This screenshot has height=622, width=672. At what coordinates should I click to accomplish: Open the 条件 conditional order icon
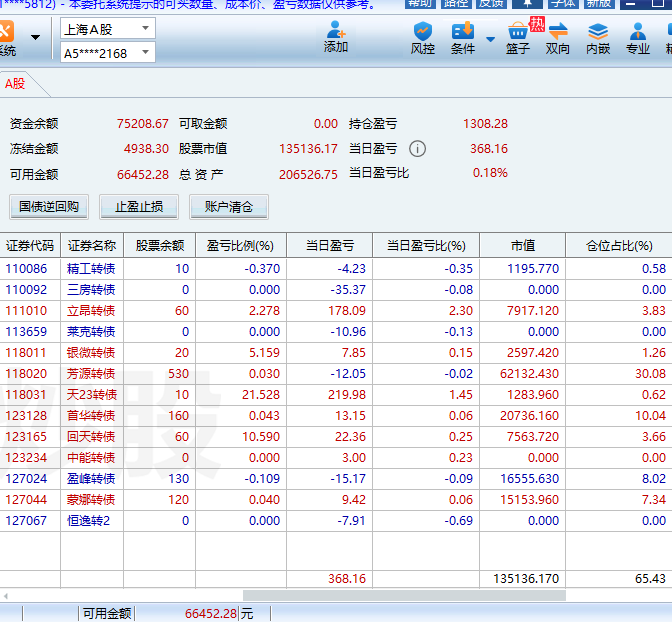(x=463, y=38)
